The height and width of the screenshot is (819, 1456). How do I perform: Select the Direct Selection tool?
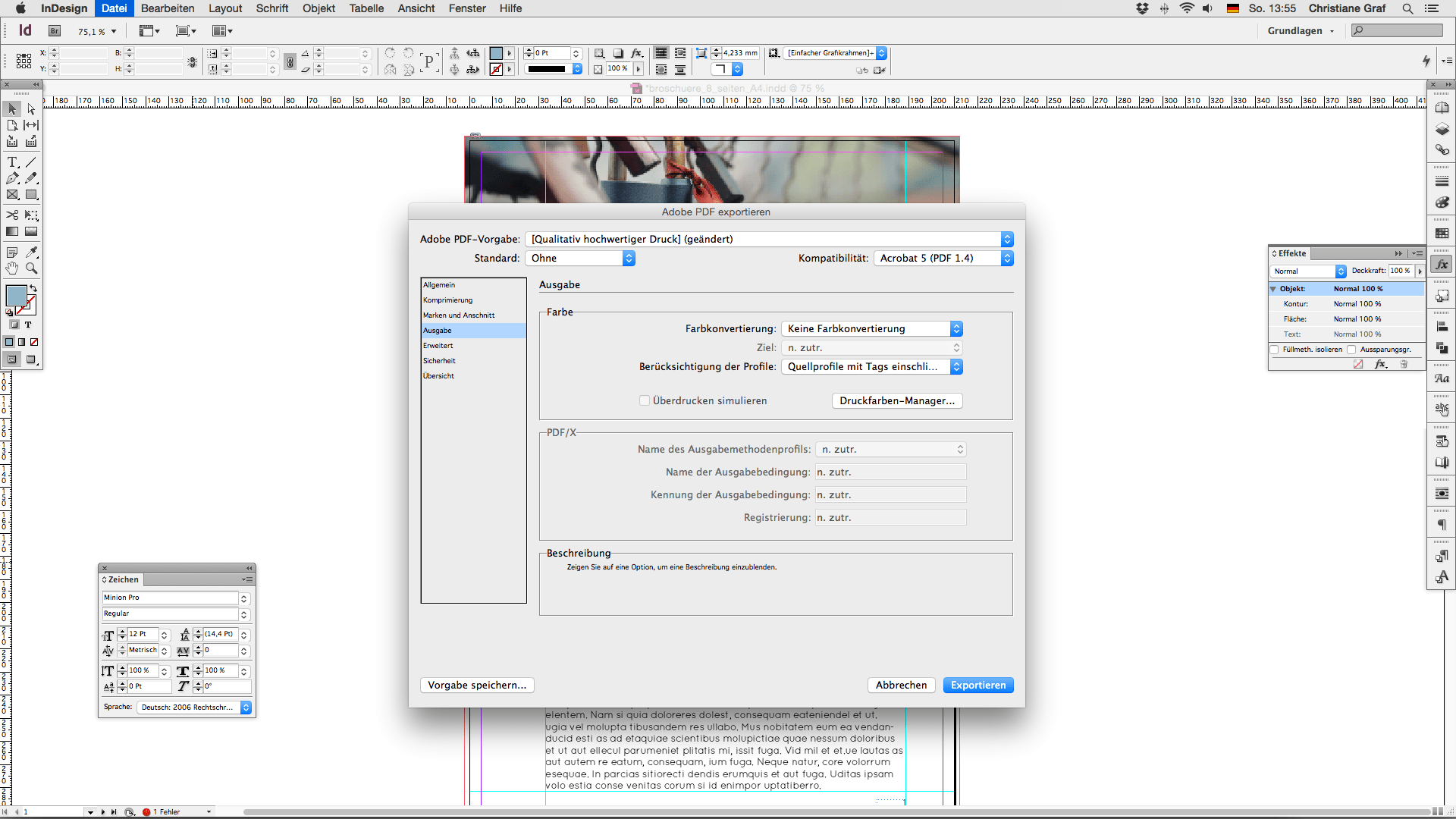point(31,109)
